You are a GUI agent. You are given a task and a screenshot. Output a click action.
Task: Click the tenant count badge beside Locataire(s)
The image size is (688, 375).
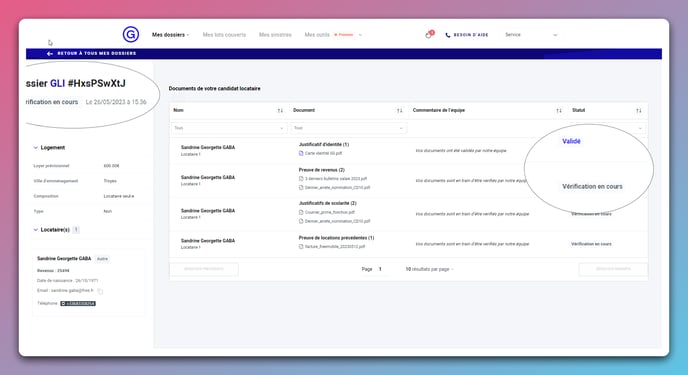coord(76,230)
